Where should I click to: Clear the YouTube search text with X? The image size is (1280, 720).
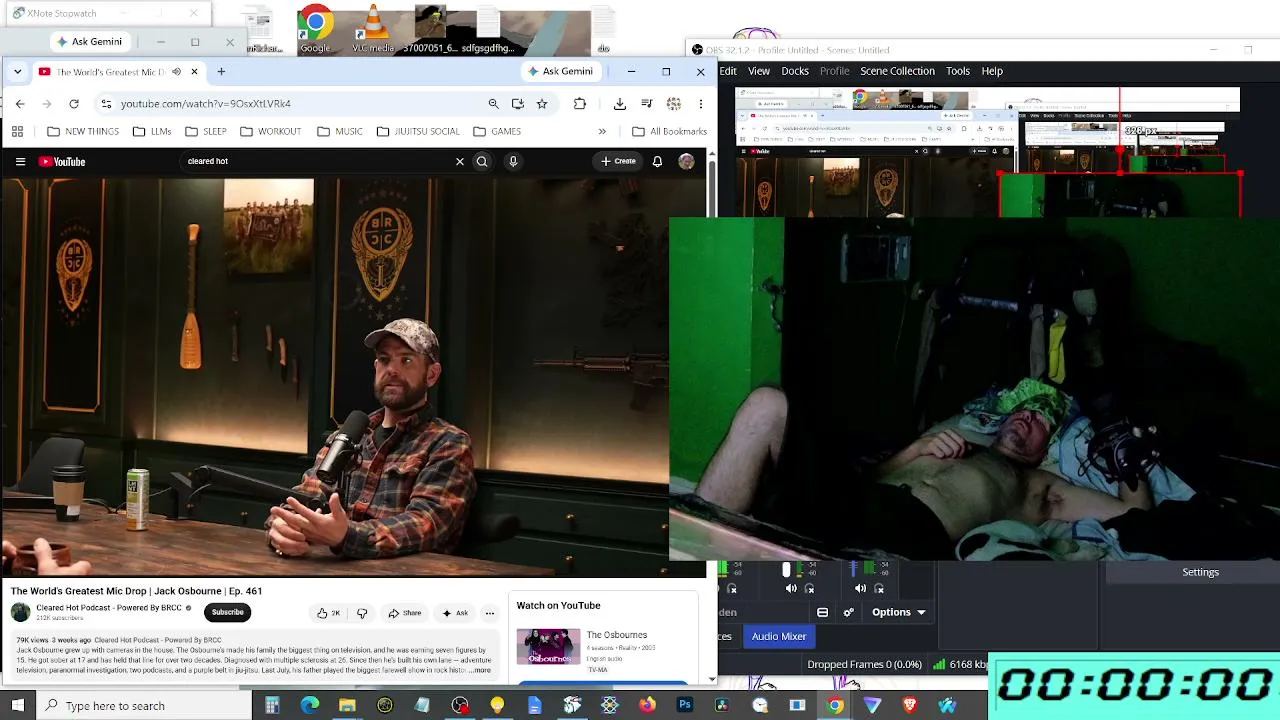pos(460,162)
